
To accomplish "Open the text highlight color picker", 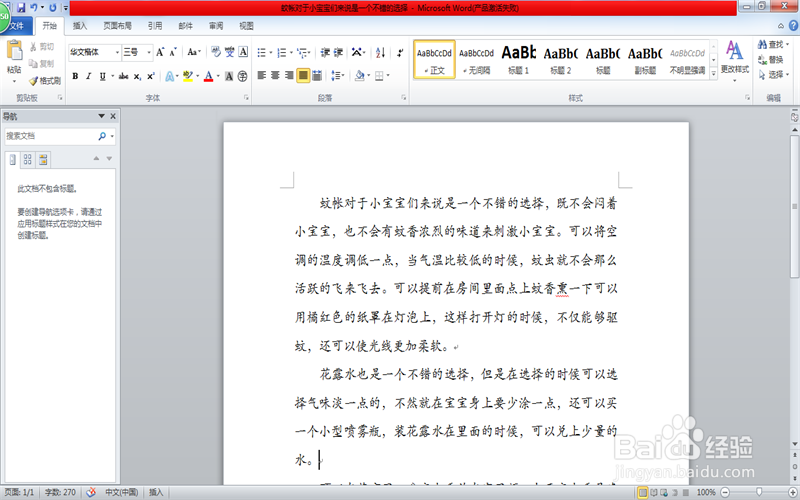I will coord(197,77).
